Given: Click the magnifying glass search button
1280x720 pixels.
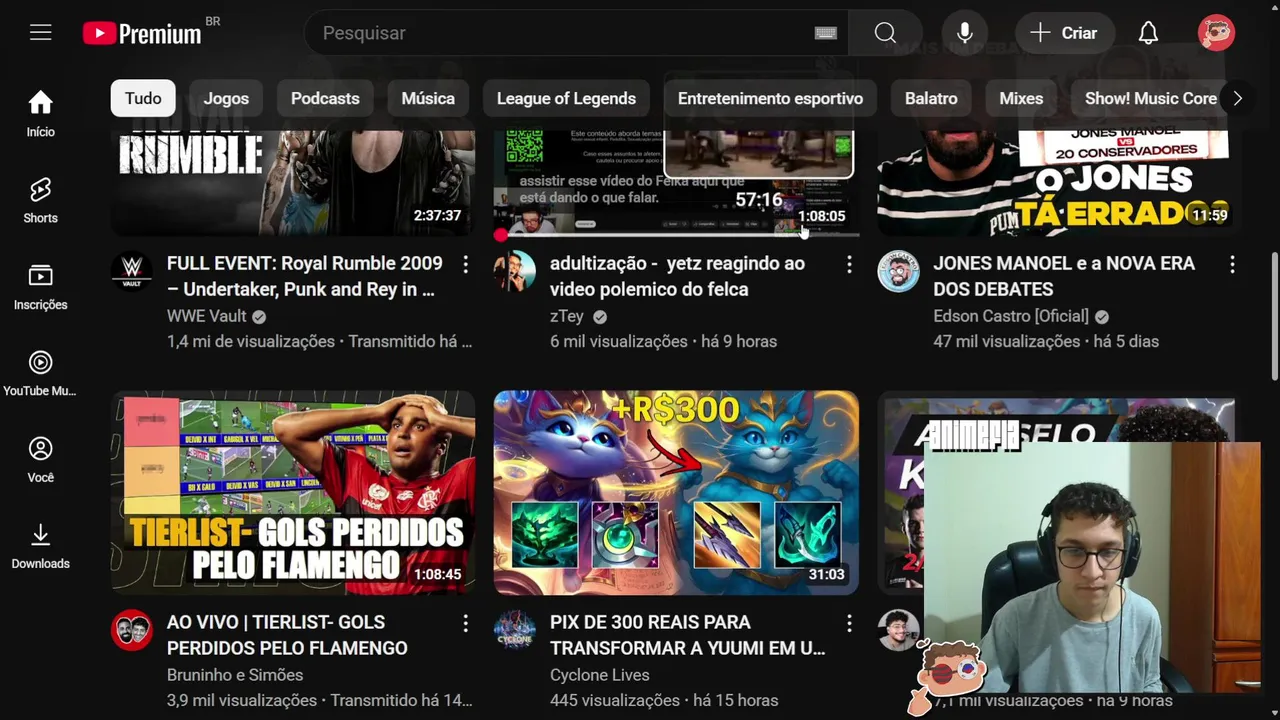Looking at the screenshot, I should (885, 33).
